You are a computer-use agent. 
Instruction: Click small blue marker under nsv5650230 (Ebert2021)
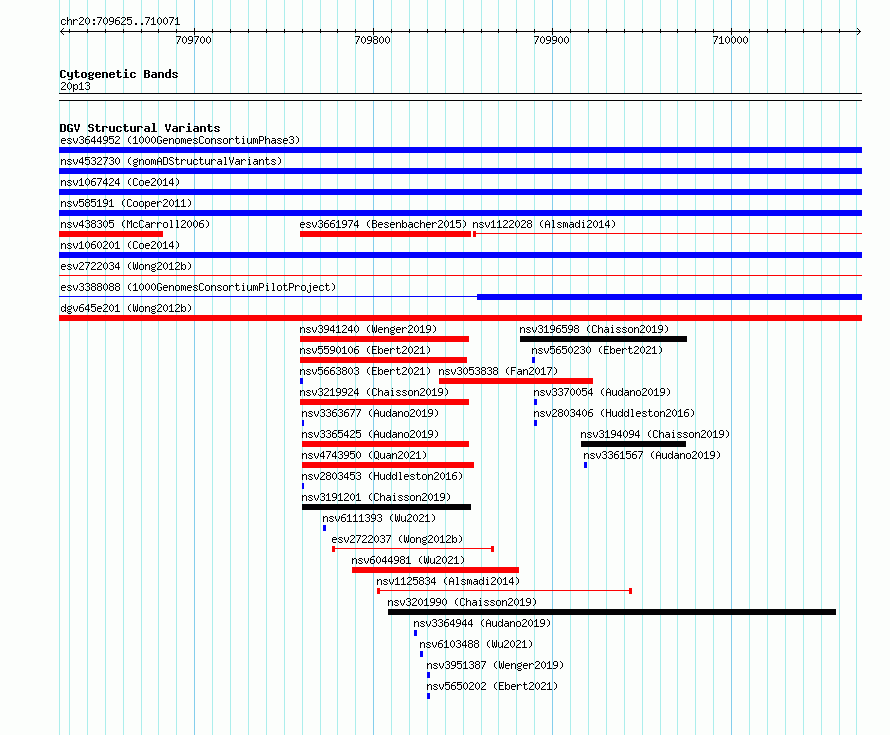(x=533, y=360)
